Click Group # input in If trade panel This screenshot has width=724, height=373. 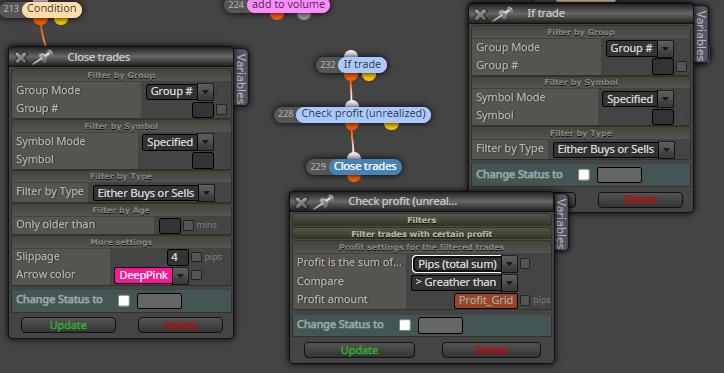coord(663,67)
